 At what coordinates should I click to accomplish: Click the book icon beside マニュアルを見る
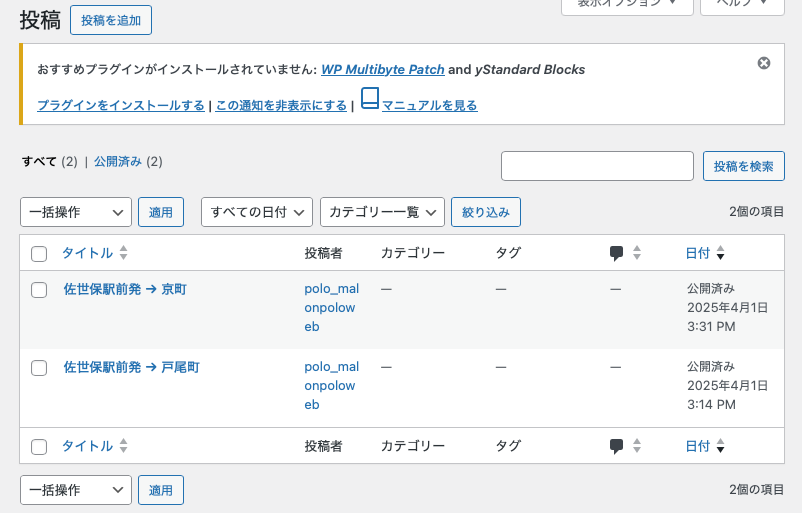[370, 98]
